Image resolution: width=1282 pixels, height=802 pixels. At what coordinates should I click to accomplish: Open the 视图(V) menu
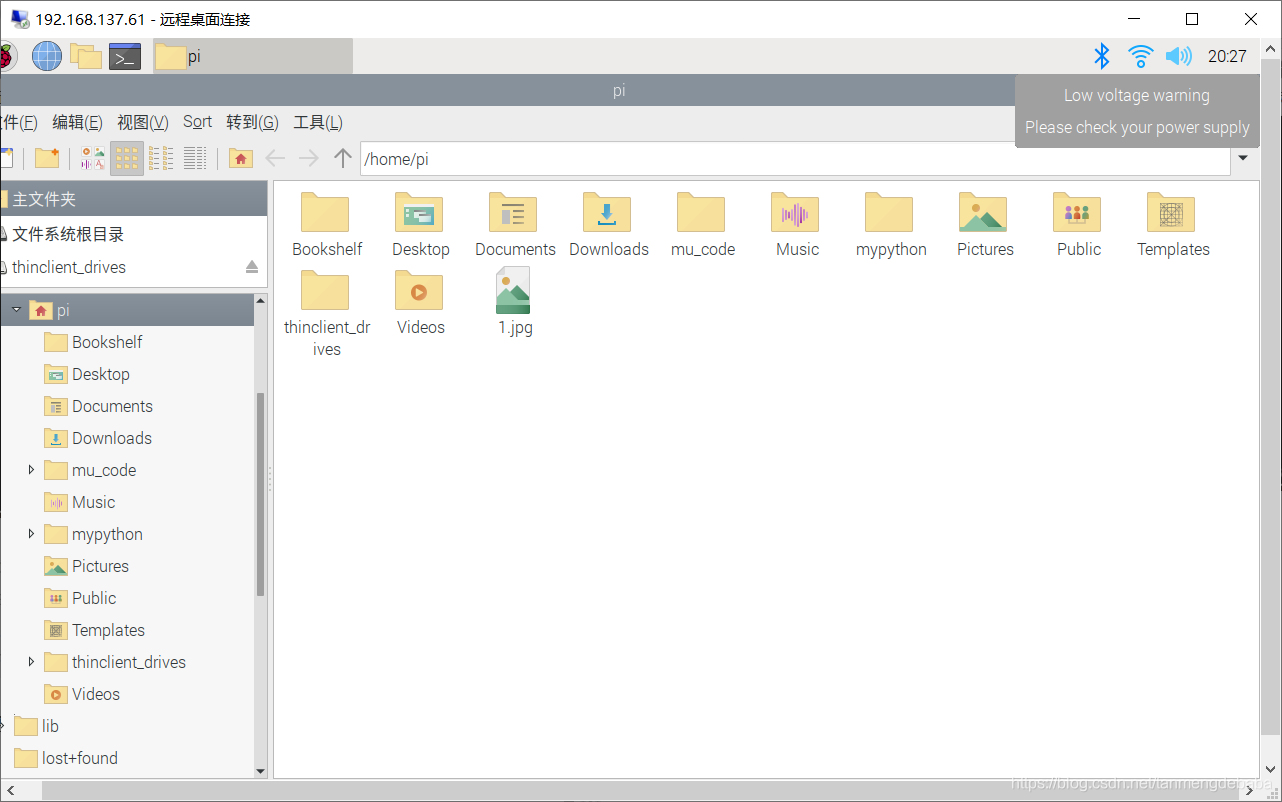coord(142,122)
